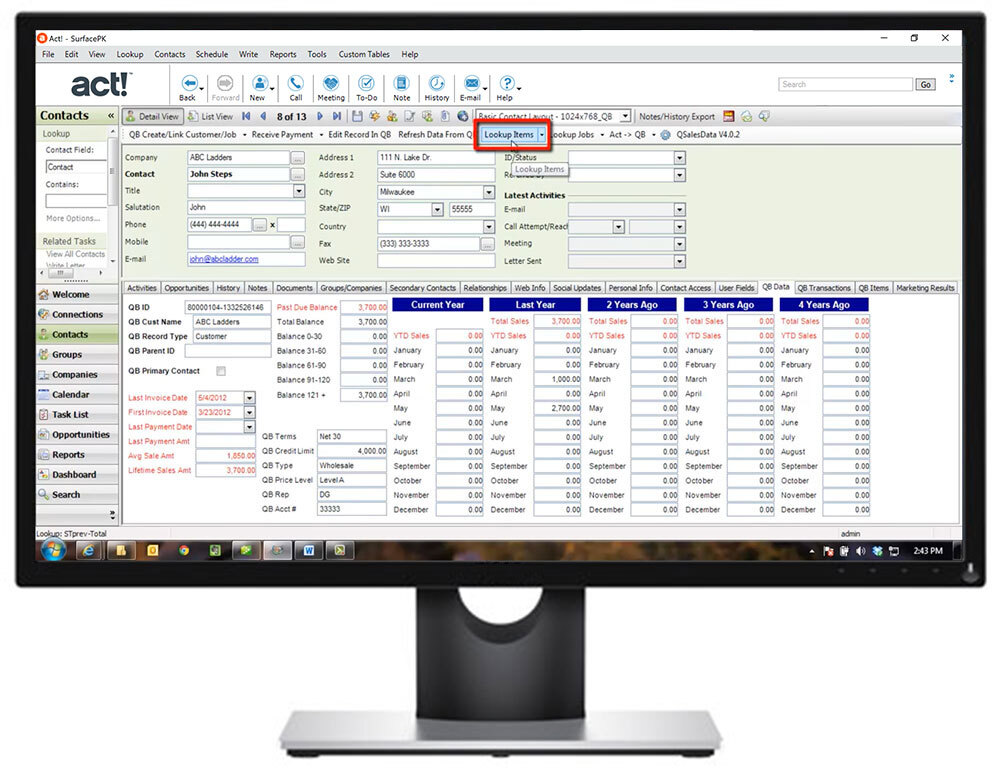Open Connections in the navigation sidebar
Screen dimensions: 1000x769
77,314
